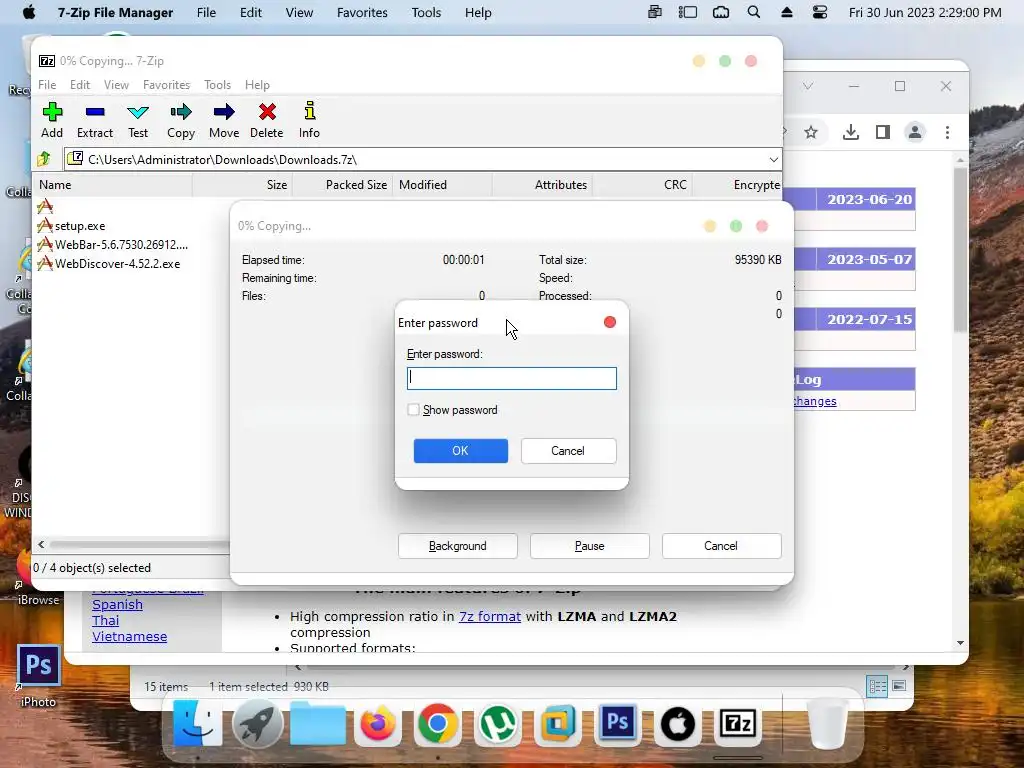Open Photoshop from the dock

[x=618, y=722]
